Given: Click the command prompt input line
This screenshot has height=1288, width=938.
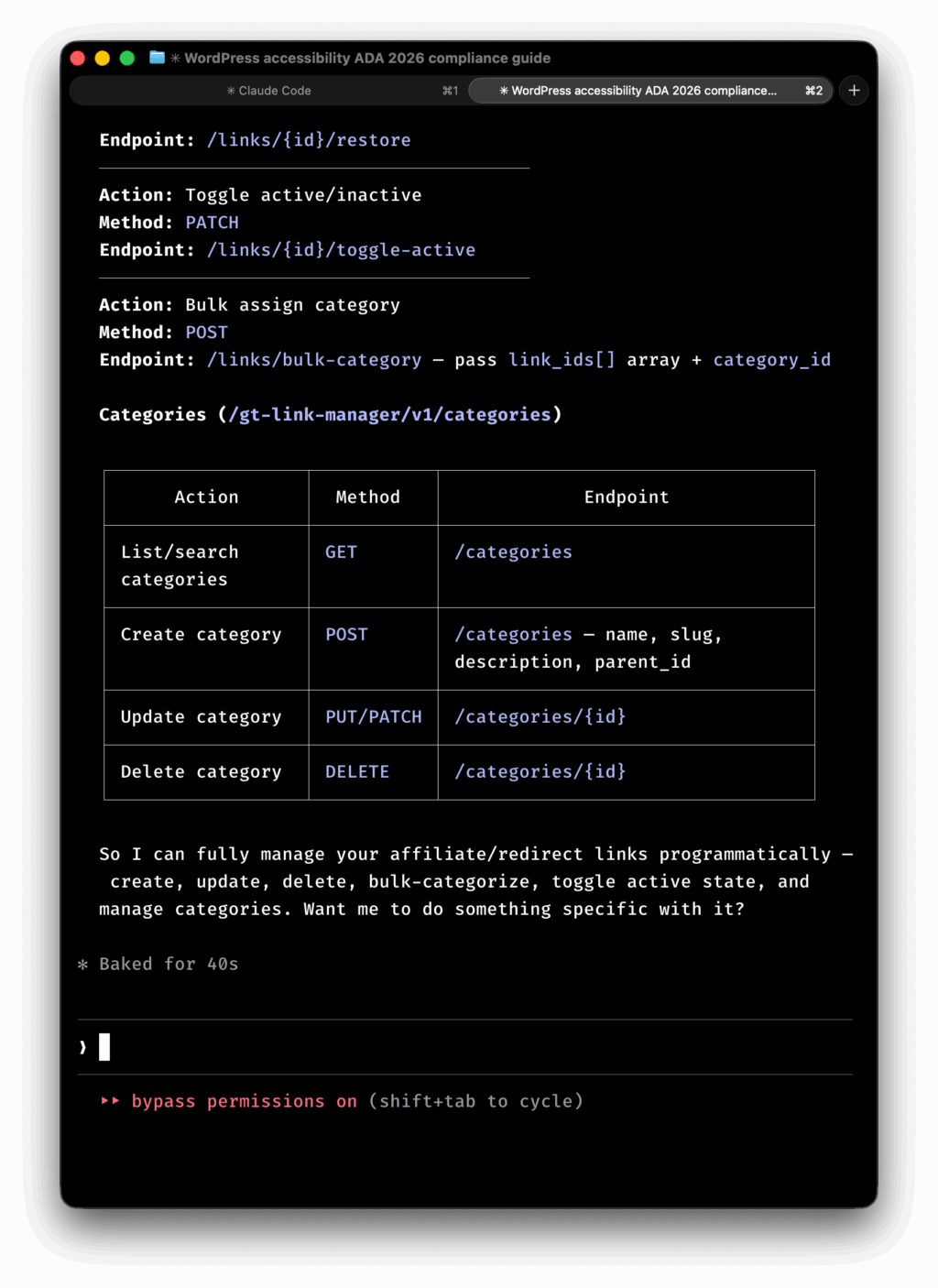Looking at the screenshot, I should pos(458,1047).
